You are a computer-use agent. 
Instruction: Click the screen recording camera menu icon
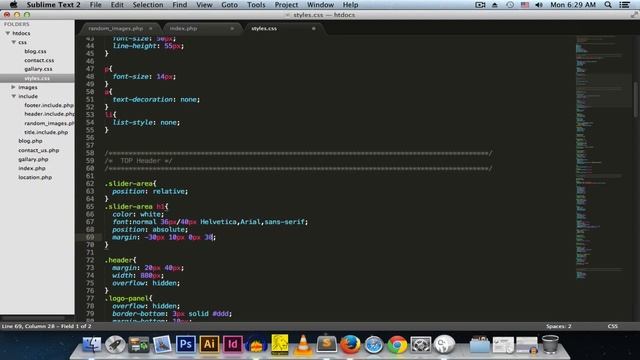480,5
